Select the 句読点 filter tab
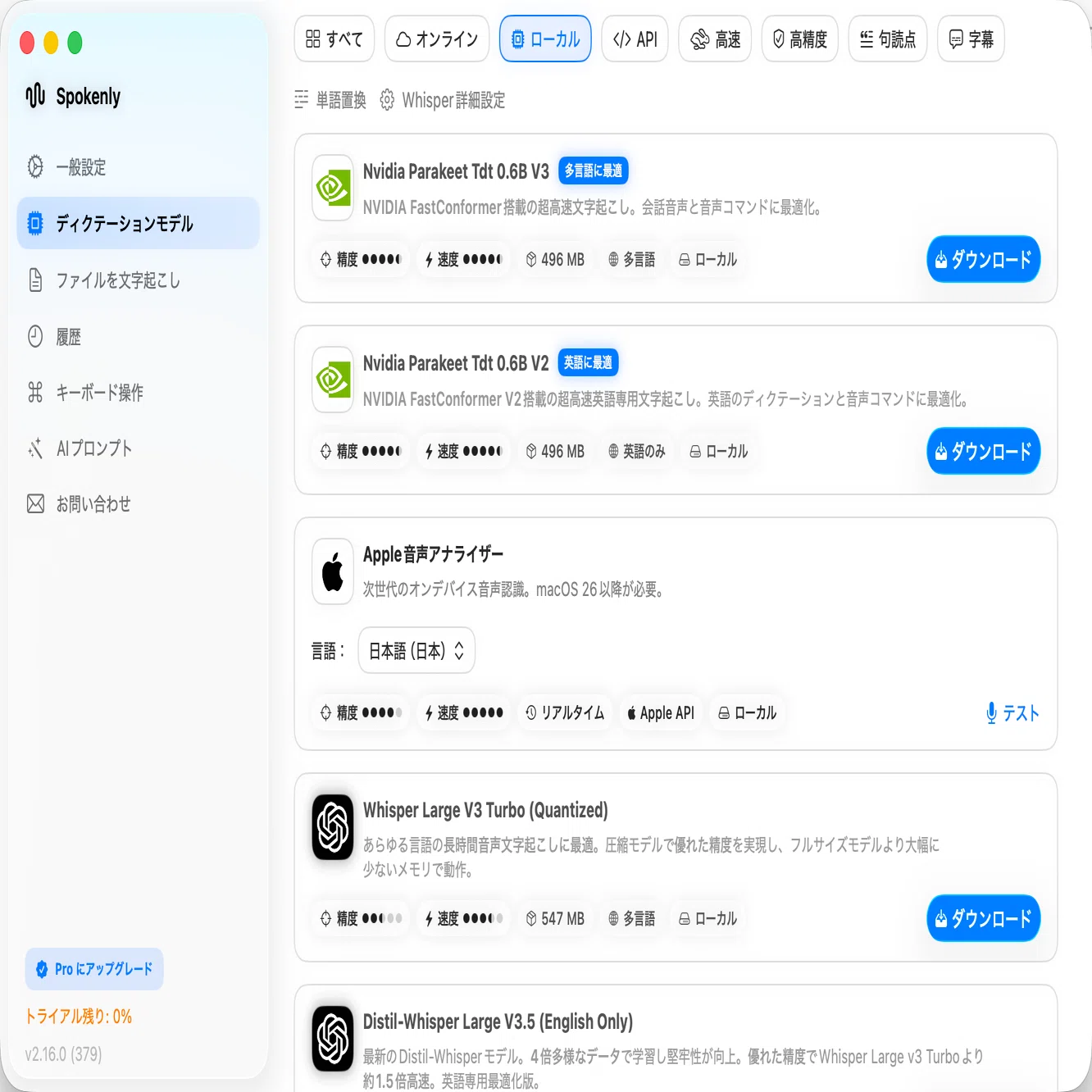Image resolution: width=1092 pixels, height=1092 pixels. (888, 39)
